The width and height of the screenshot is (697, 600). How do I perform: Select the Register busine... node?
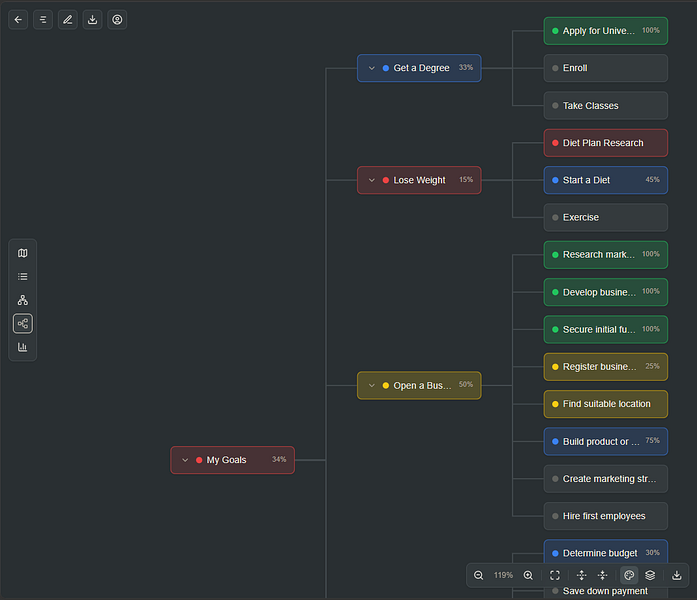[x=605, y=367]
